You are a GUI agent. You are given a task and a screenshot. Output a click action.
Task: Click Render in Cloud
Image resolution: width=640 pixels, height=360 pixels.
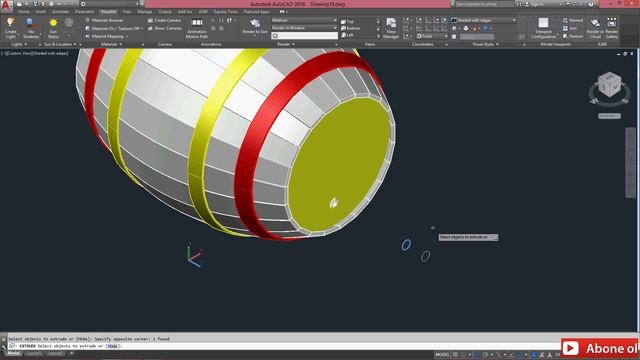pyautogui.click(x=595, y=28)
